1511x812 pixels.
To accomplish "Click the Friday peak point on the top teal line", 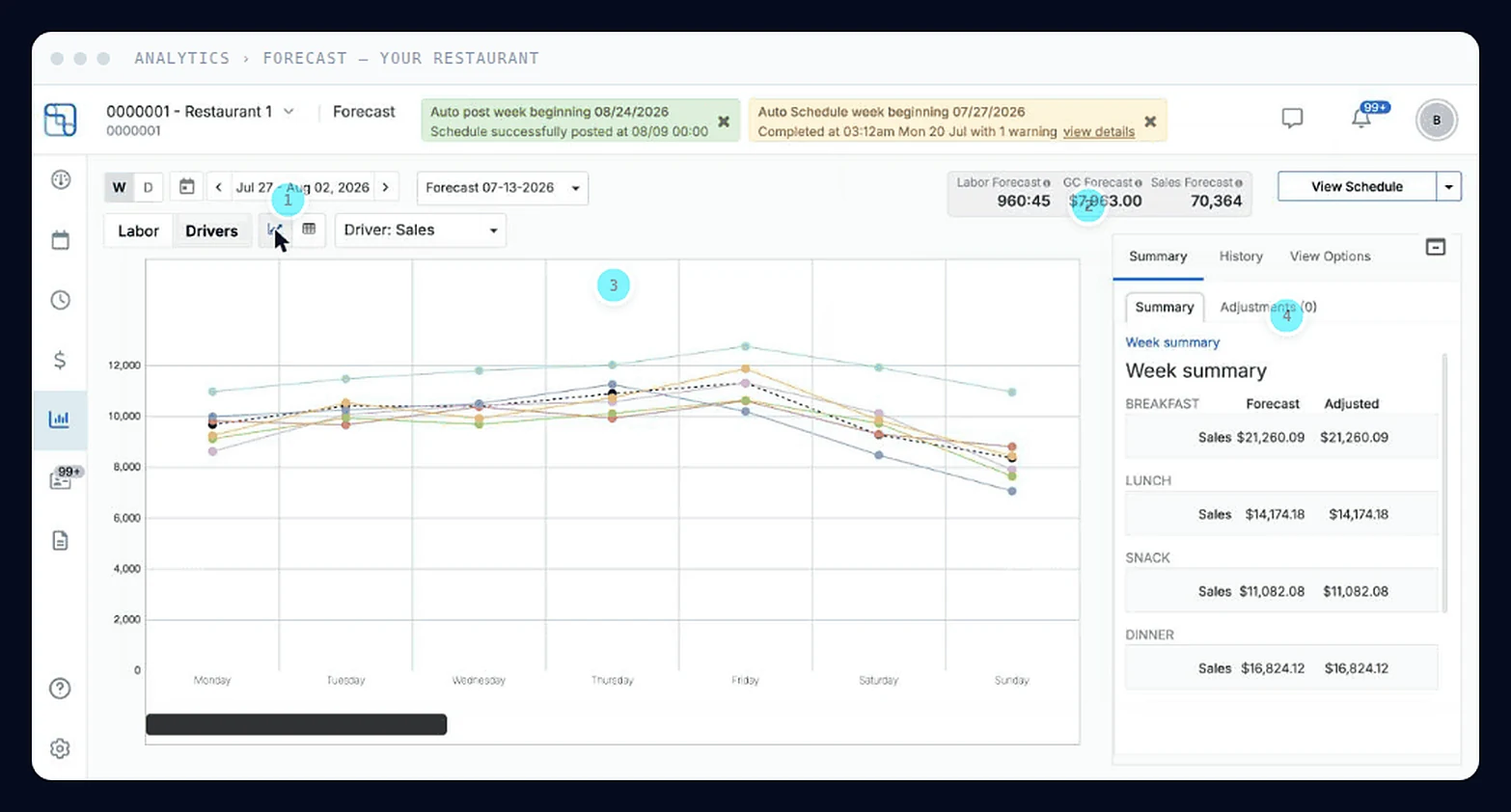I will pos(745,346).
